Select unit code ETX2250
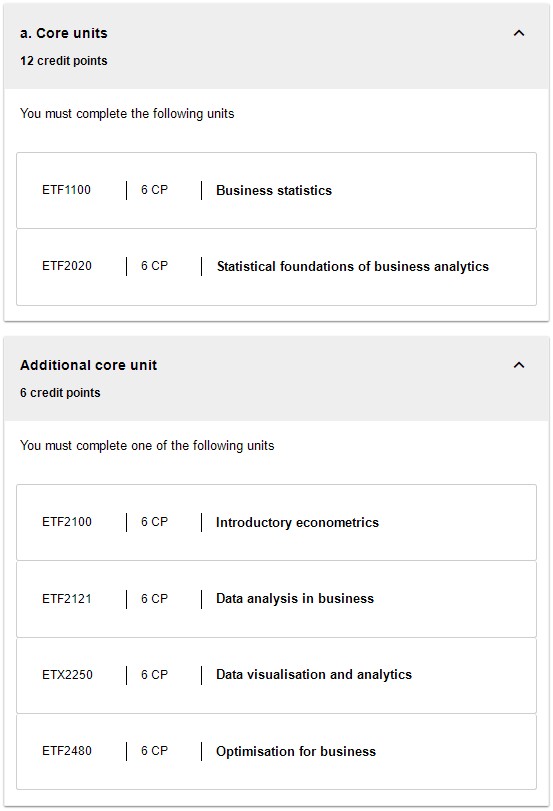 [67, 674]
